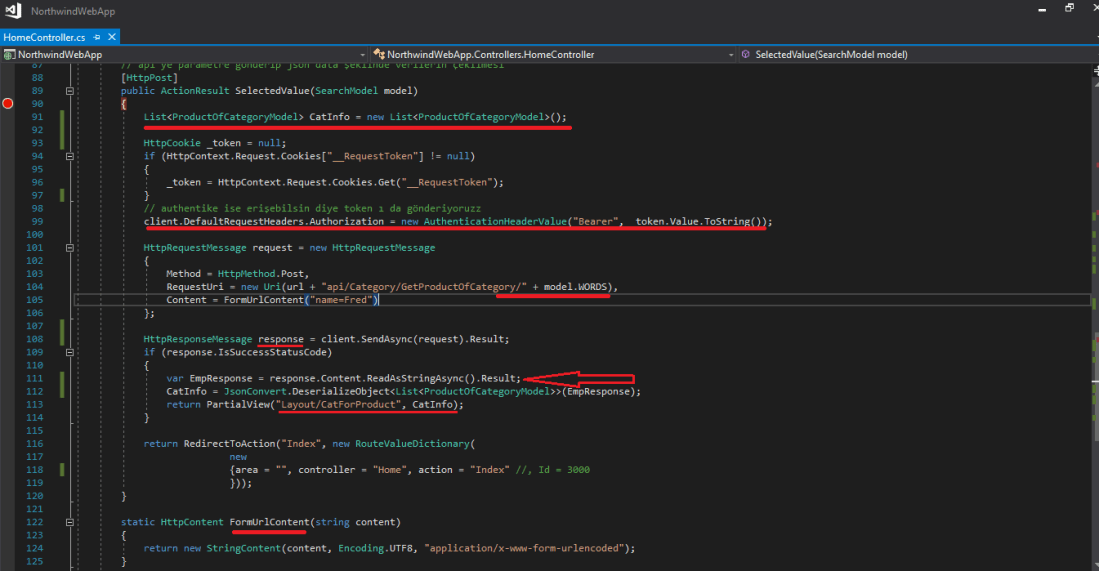Collapse the HttpRequestMessage initializer at line 101
This screenshot has height=571, width=1099.
pyautogui.click(x=69, y=247)
